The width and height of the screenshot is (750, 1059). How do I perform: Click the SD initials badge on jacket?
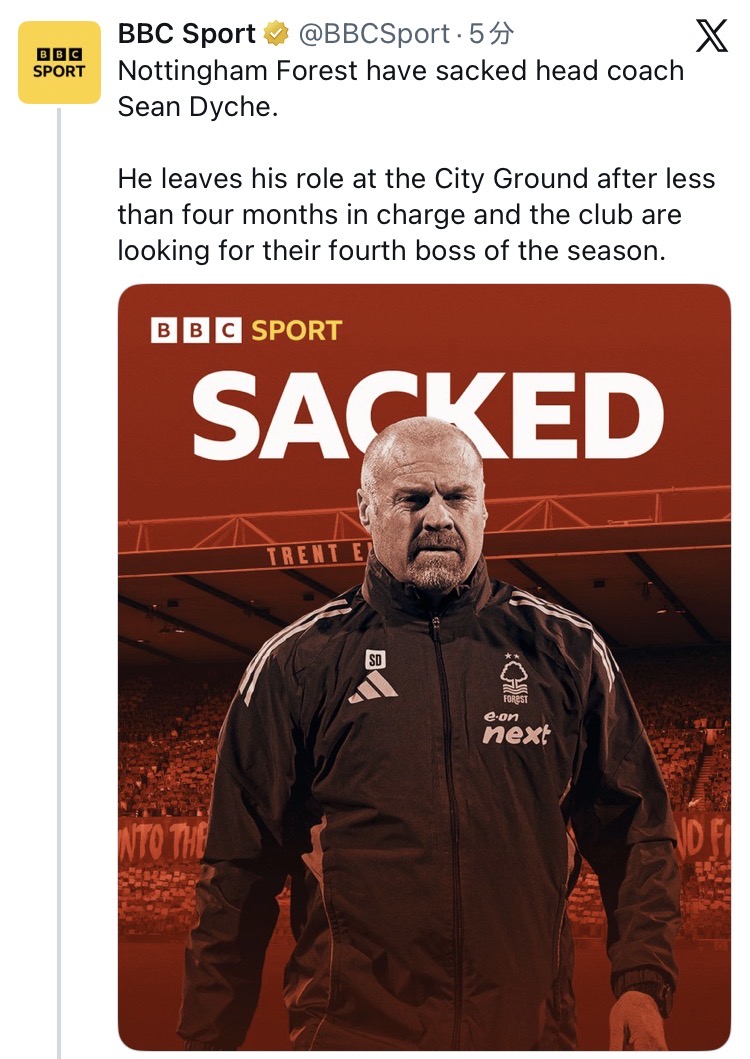click(375, 658)
